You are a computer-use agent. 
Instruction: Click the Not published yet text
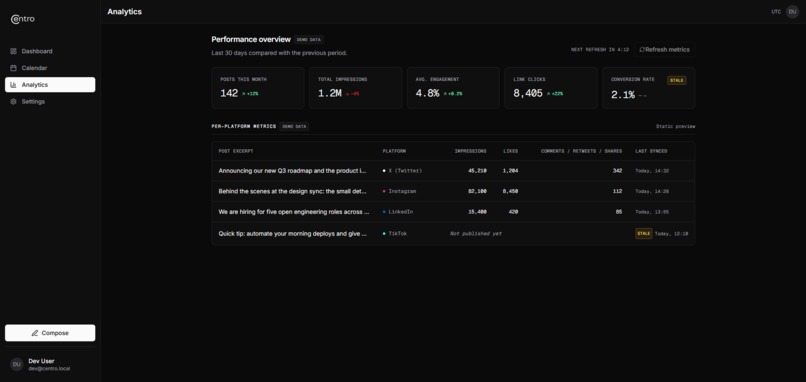coord(475,233)
